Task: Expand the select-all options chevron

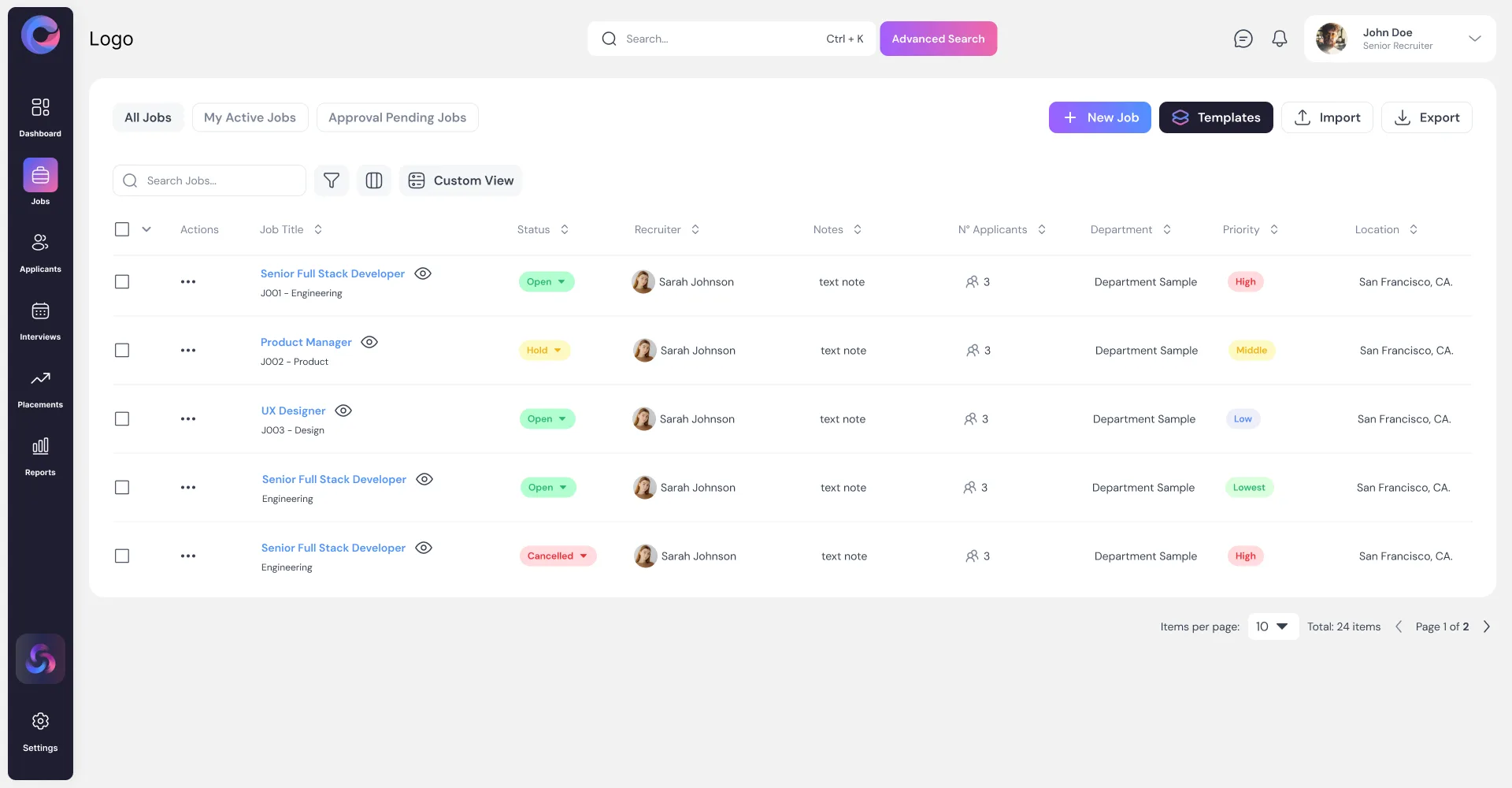Action: (x=146, y=229)
